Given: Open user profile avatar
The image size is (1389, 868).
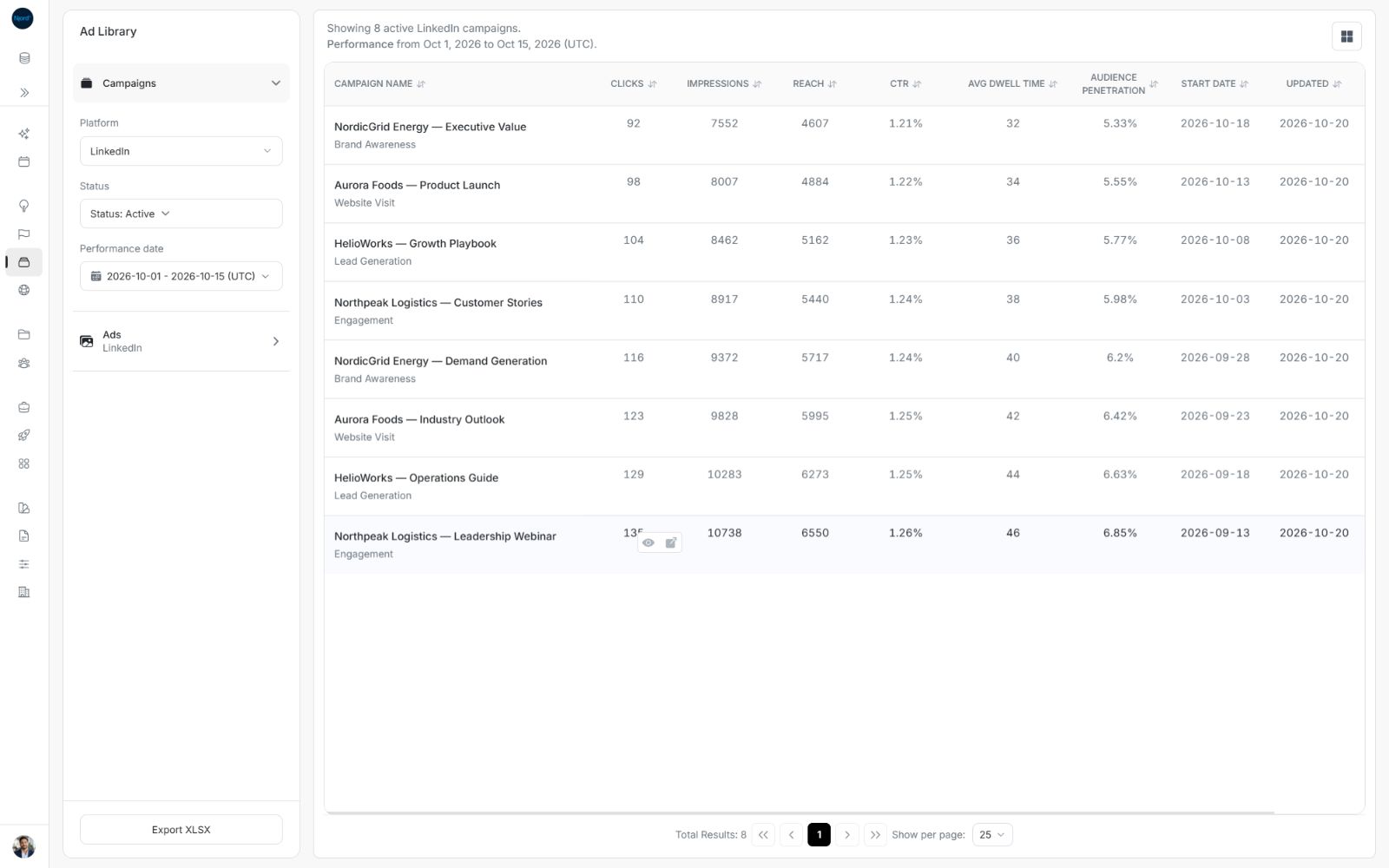Looking at the screenshot, I should (x=24, y=846).
